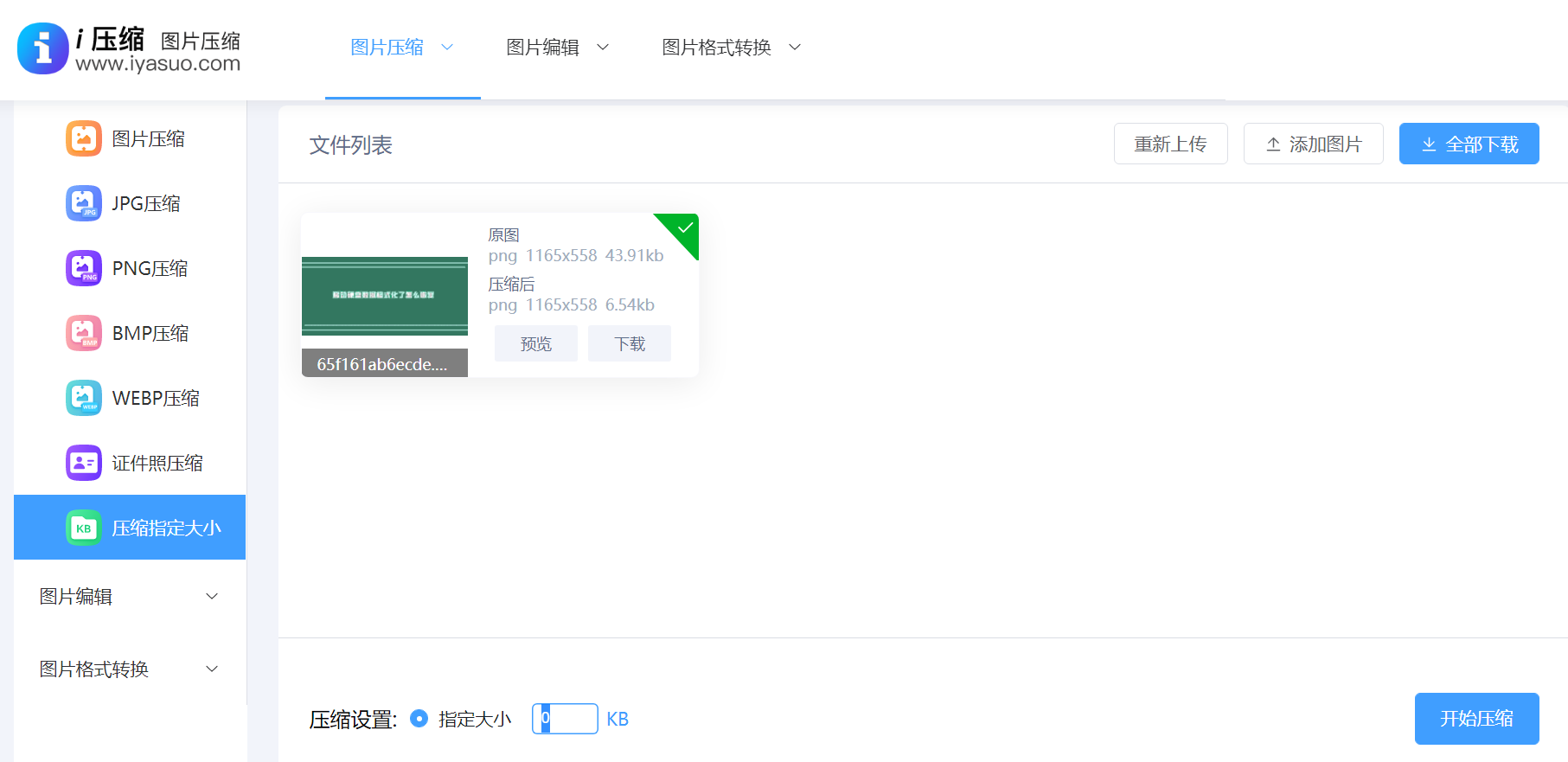1568x762 pixels.
Task: Select the green KB 压缩指定大小 icon
Action: [84, 528]
